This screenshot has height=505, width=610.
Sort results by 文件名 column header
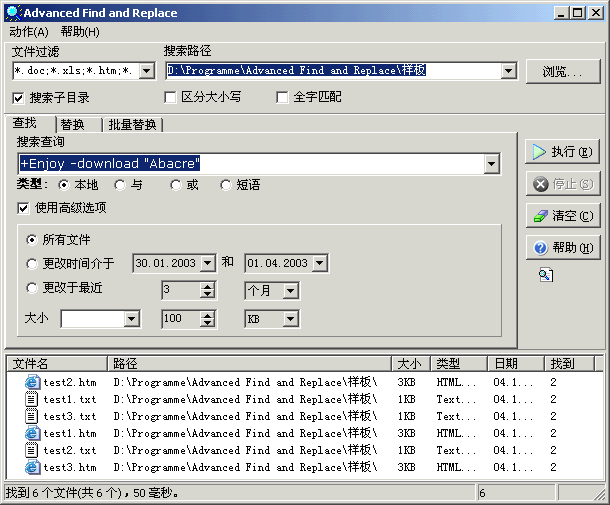pos(57,364)
